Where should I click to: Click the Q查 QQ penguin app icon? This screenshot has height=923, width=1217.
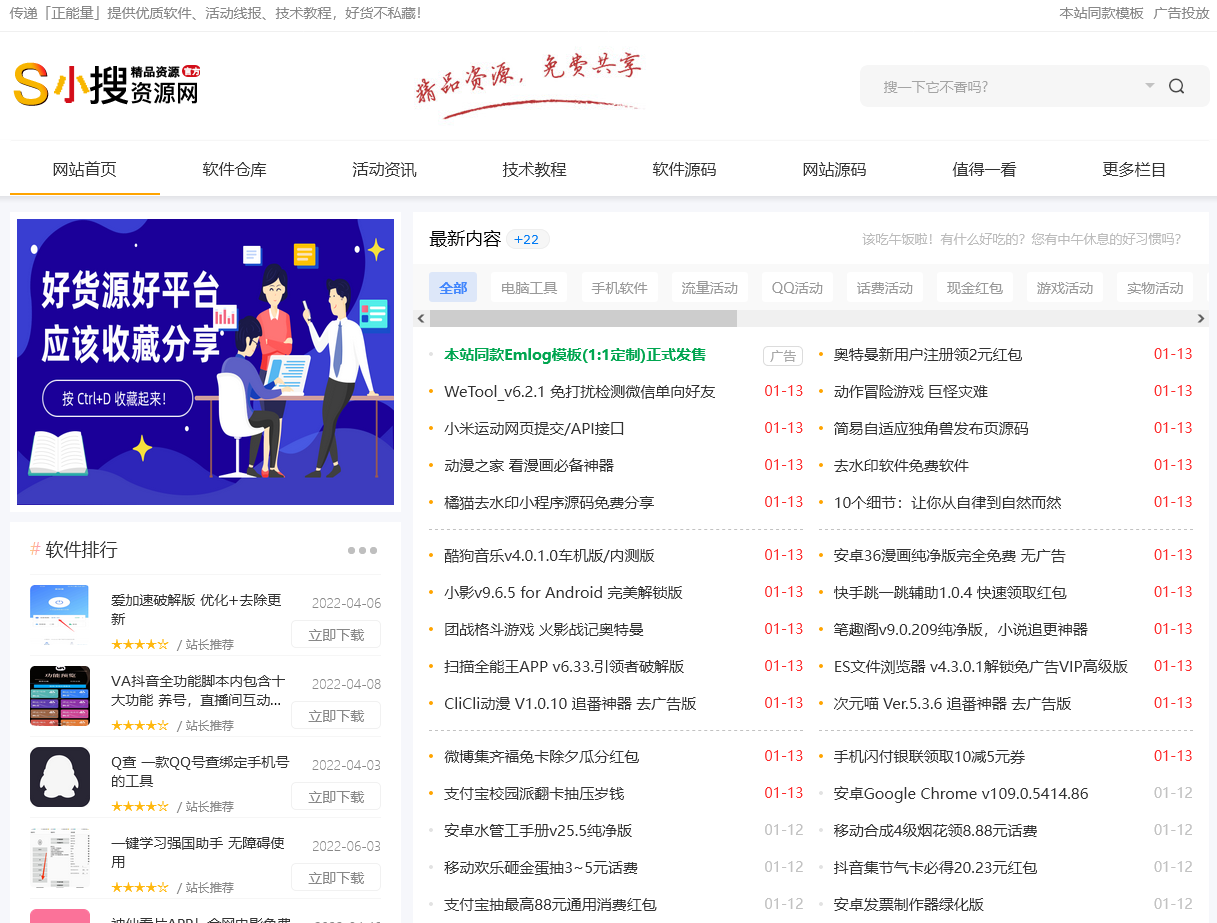pyautogui.click(x=60, y=777)
